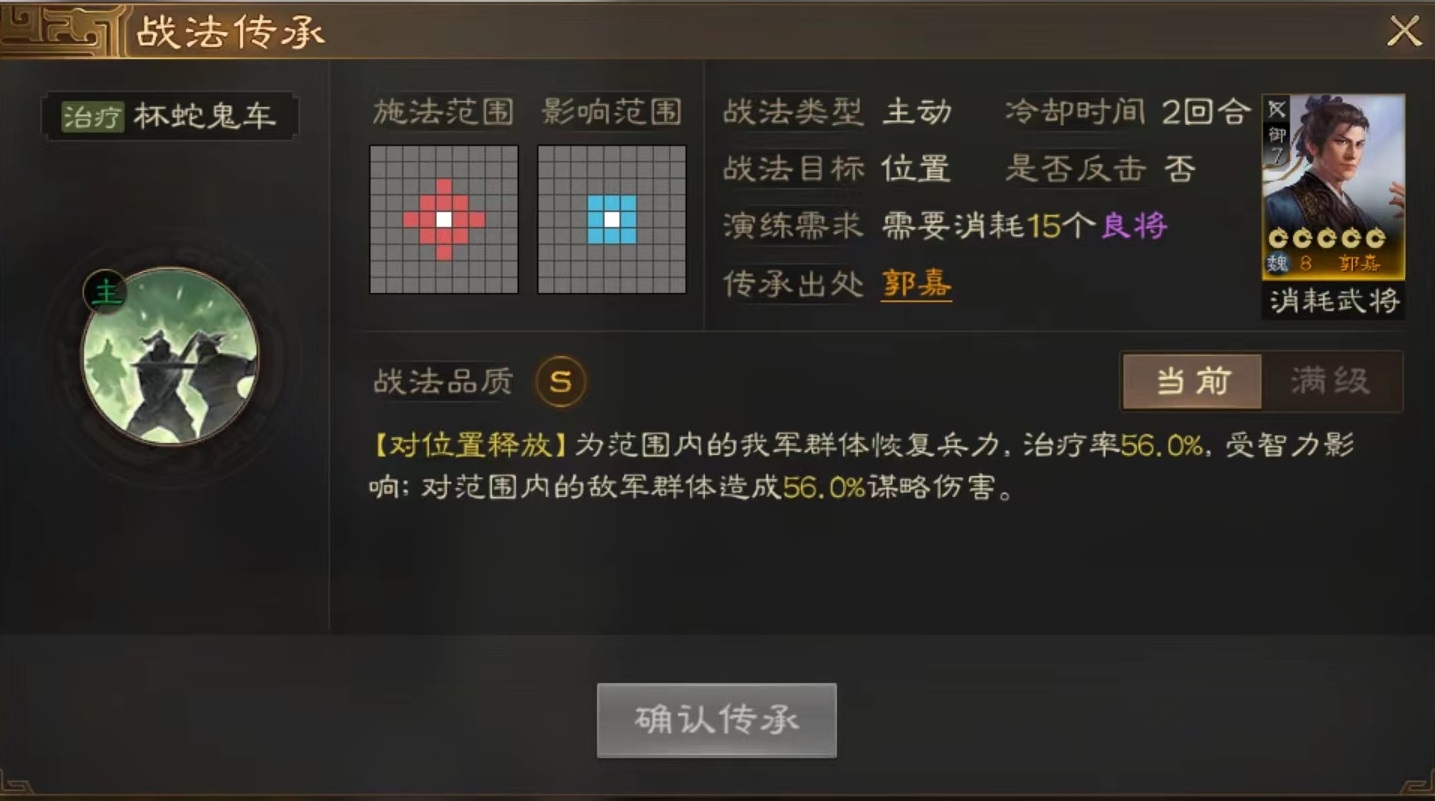Click the green 主 active-skill badge
The width and height of the screenshot is (1435, 801).
[x=104, y=293]
